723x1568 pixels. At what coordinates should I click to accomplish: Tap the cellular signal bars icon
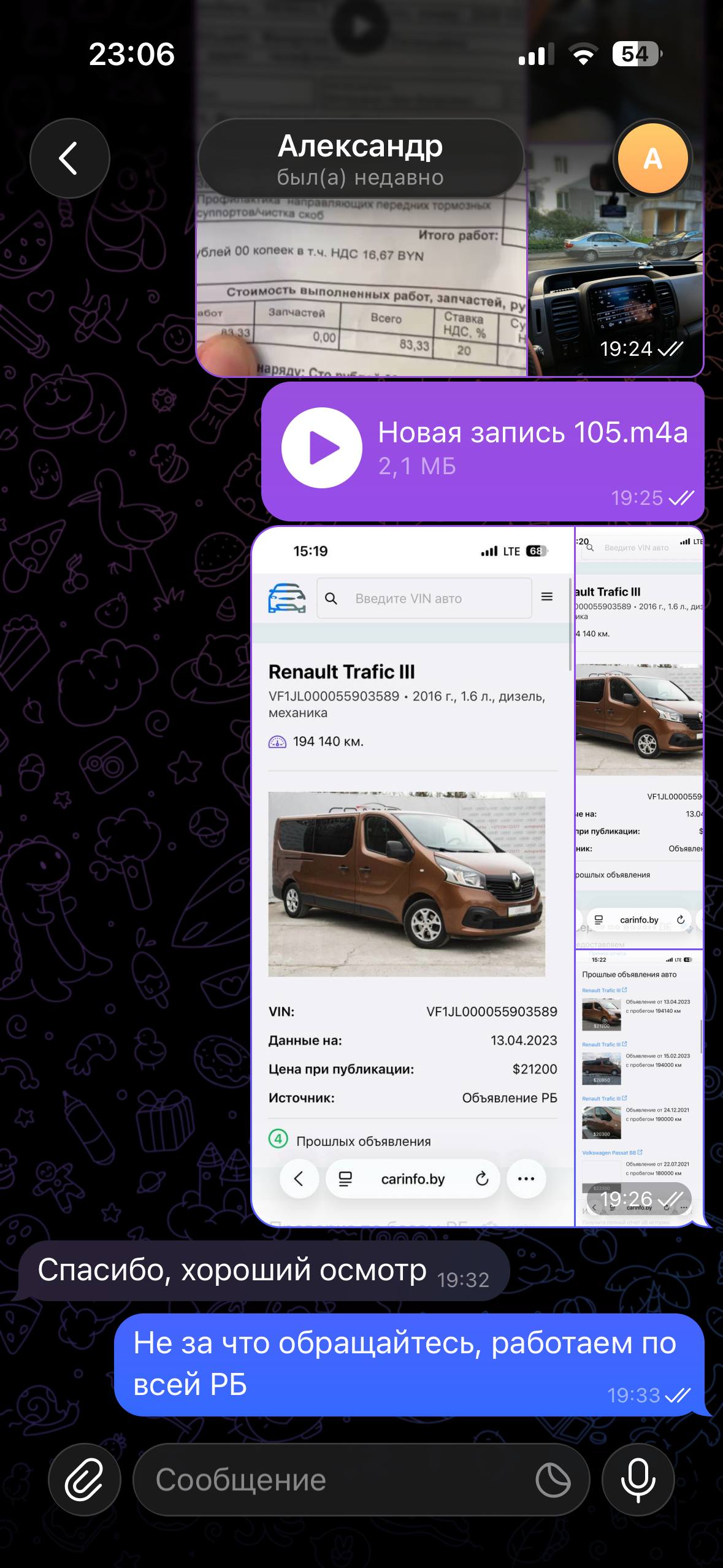[536, 55]
